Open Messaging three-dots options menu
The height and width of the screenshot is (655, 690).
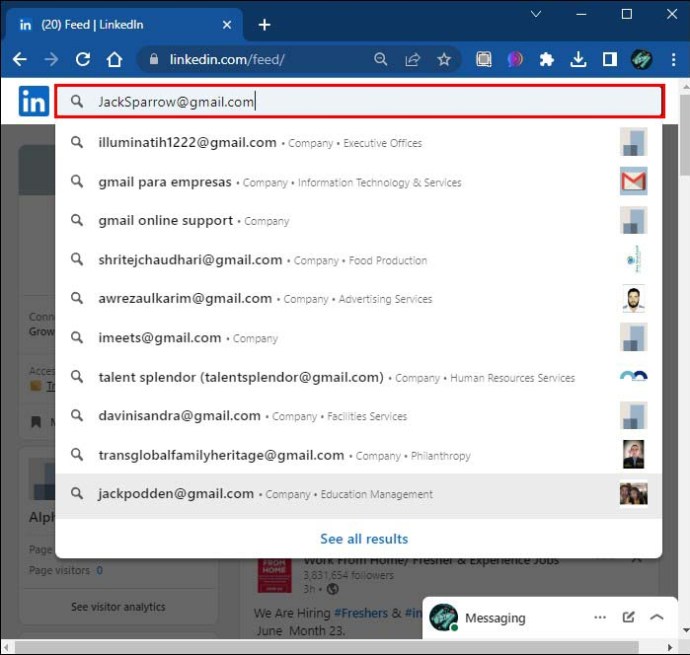coord(600,617)
